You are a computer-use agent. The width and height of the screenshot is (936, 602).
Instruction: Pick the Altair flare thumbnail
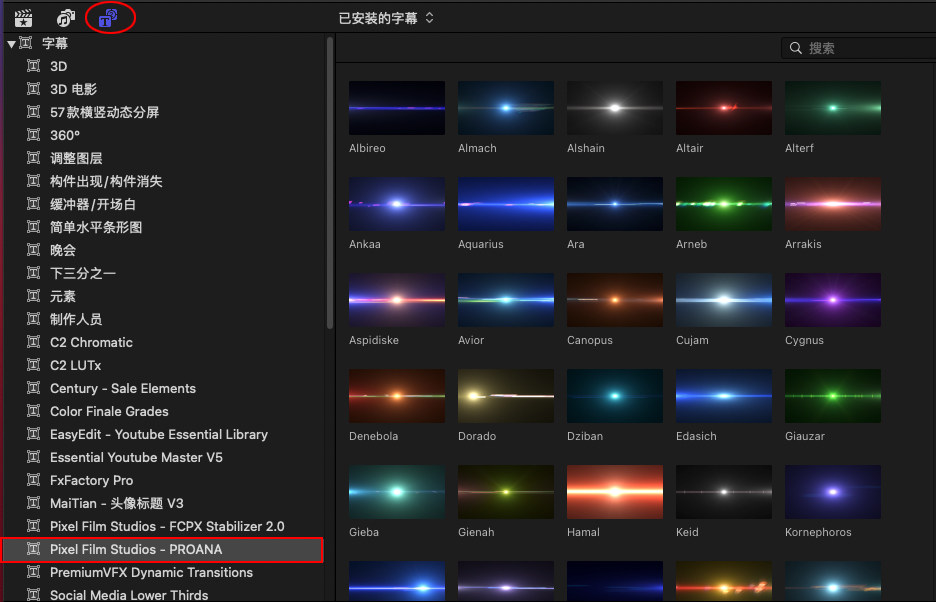723,108
